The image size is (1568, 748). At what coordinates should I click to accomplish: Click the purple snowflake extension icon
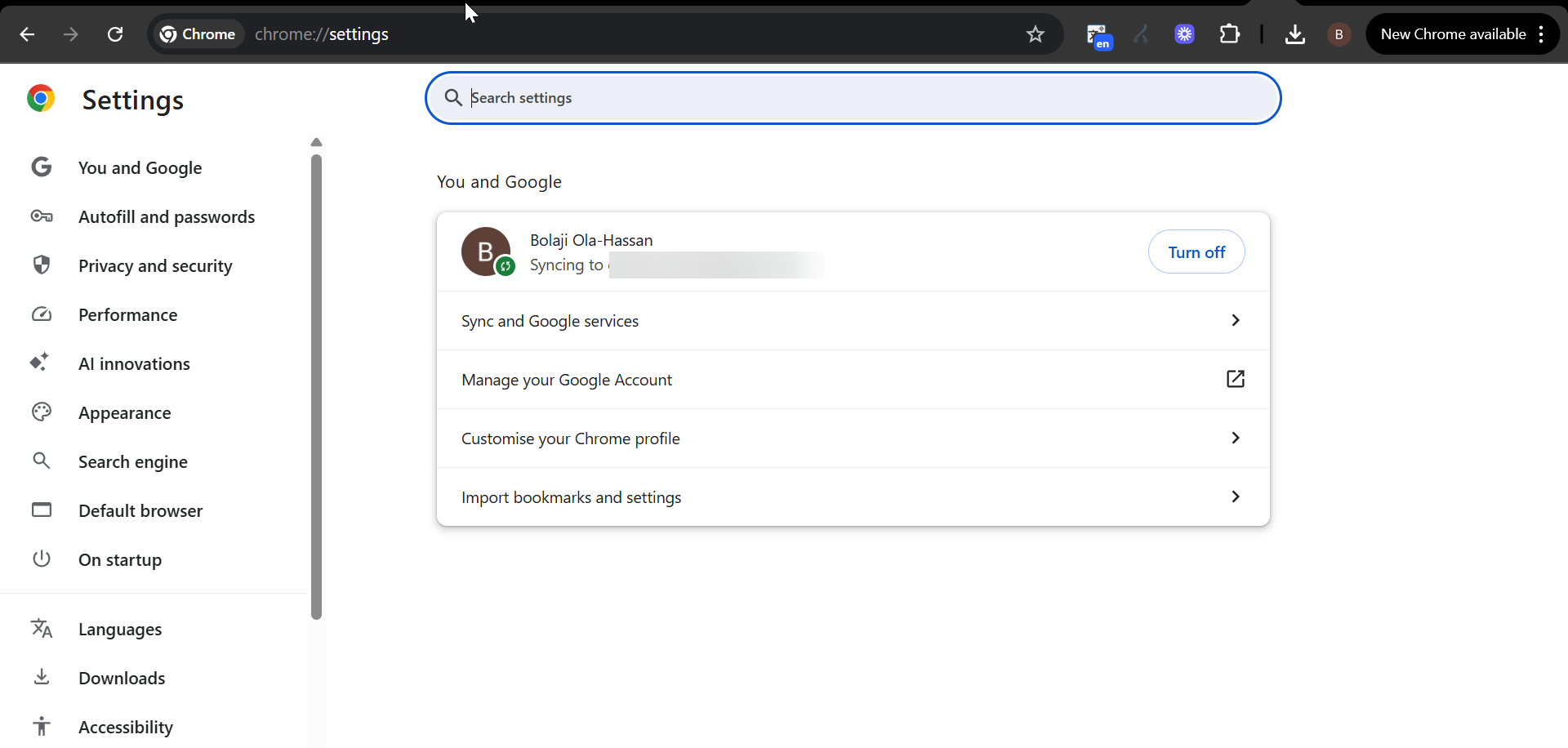point(1184,34)
